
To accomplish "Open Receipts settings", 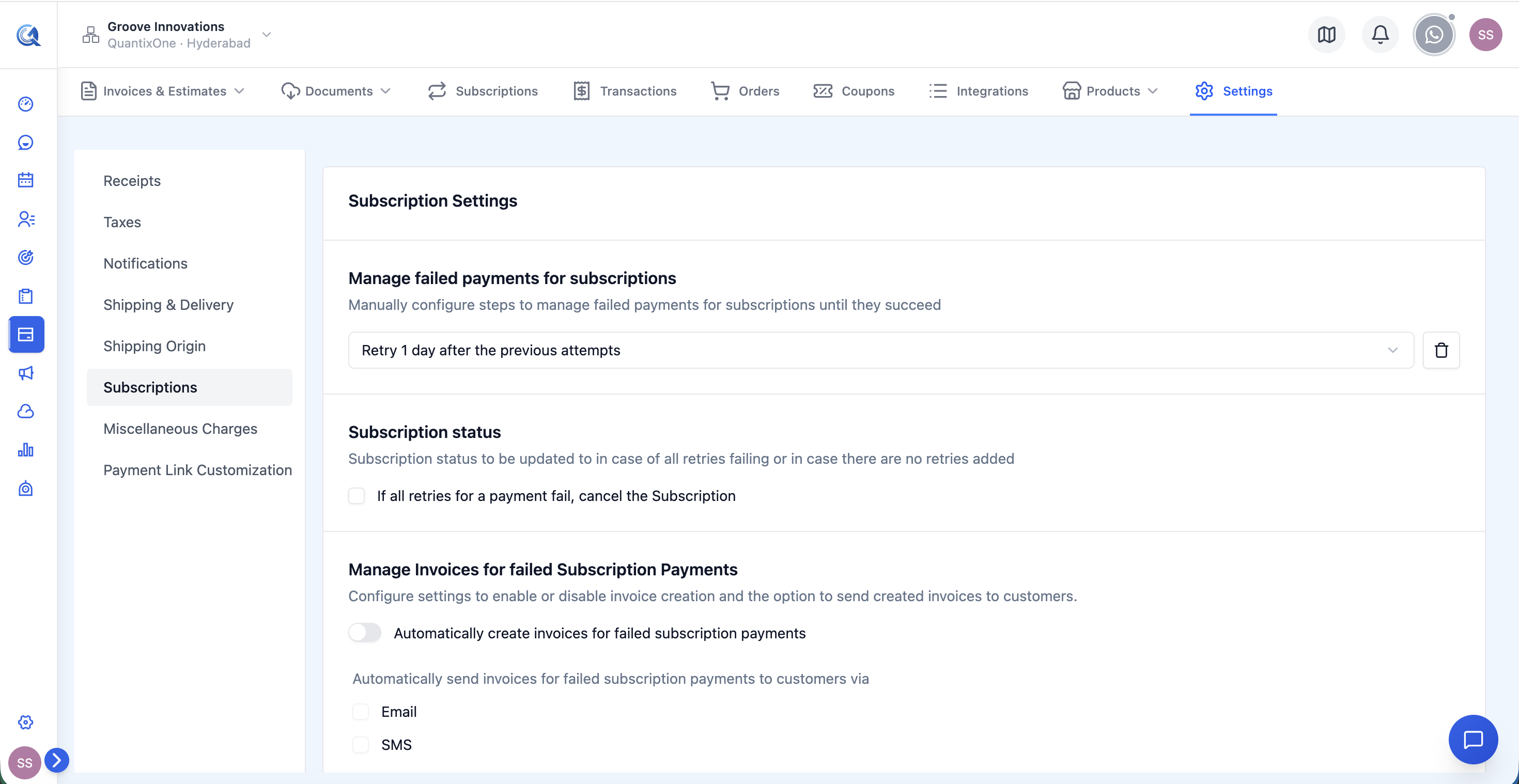I will [132, 180].
